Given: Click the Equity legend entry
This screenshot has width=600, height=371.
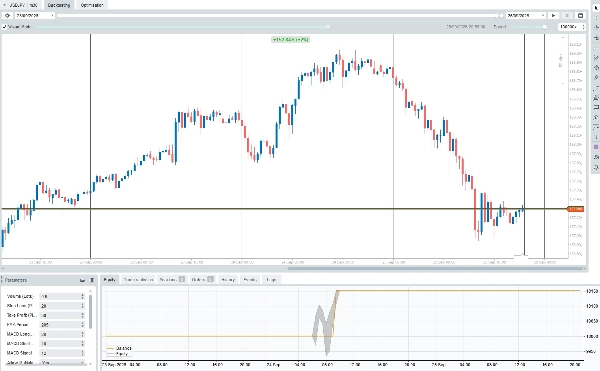Looking at the screenshot, I should pos(117,354).
